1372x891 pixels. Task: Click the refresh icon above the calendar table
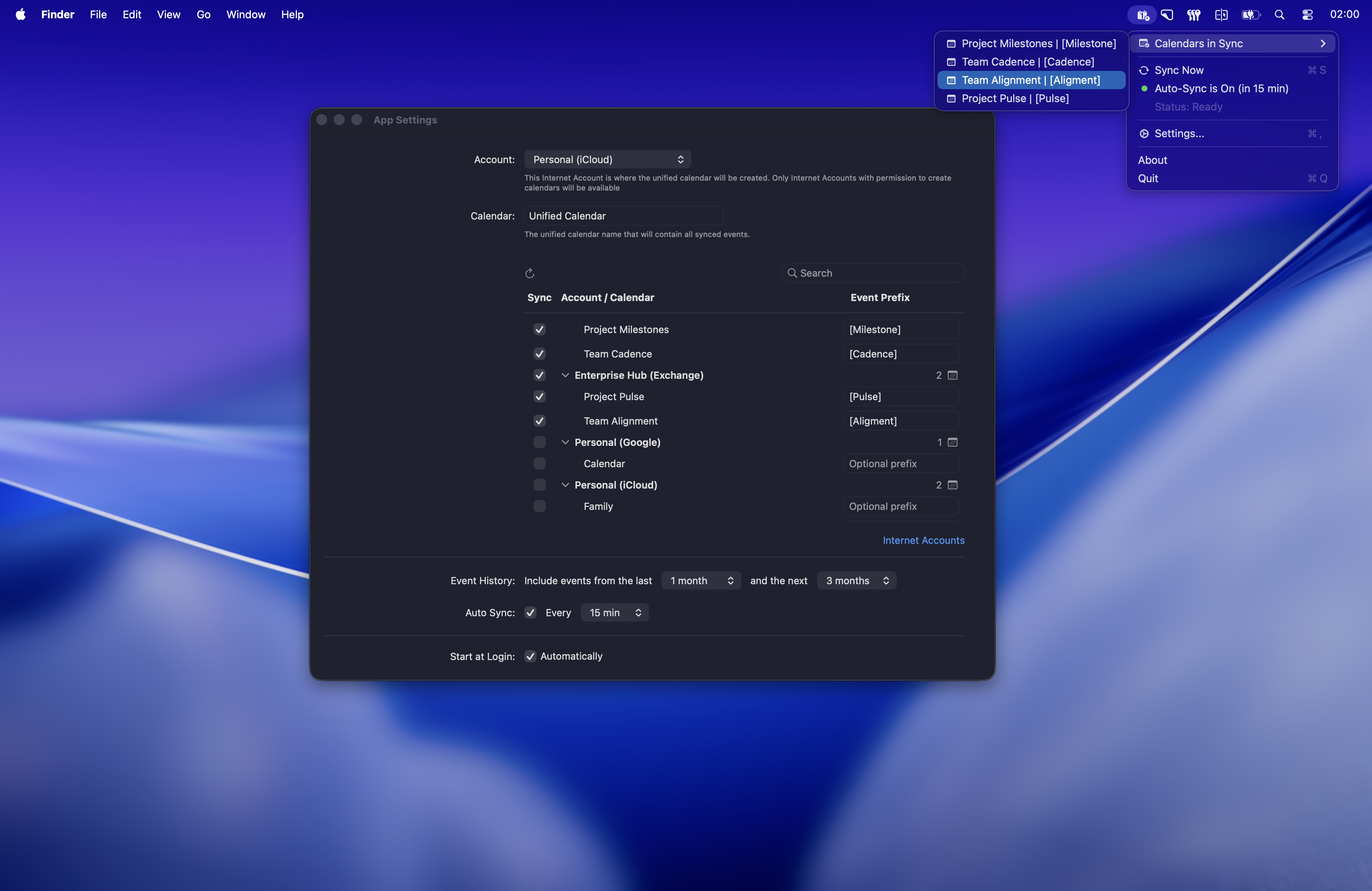(531, 273)
